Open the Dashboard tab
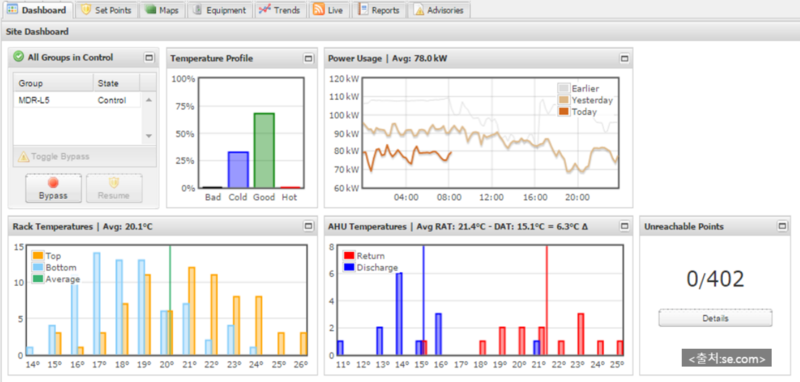800x382 pixels. 37,10
